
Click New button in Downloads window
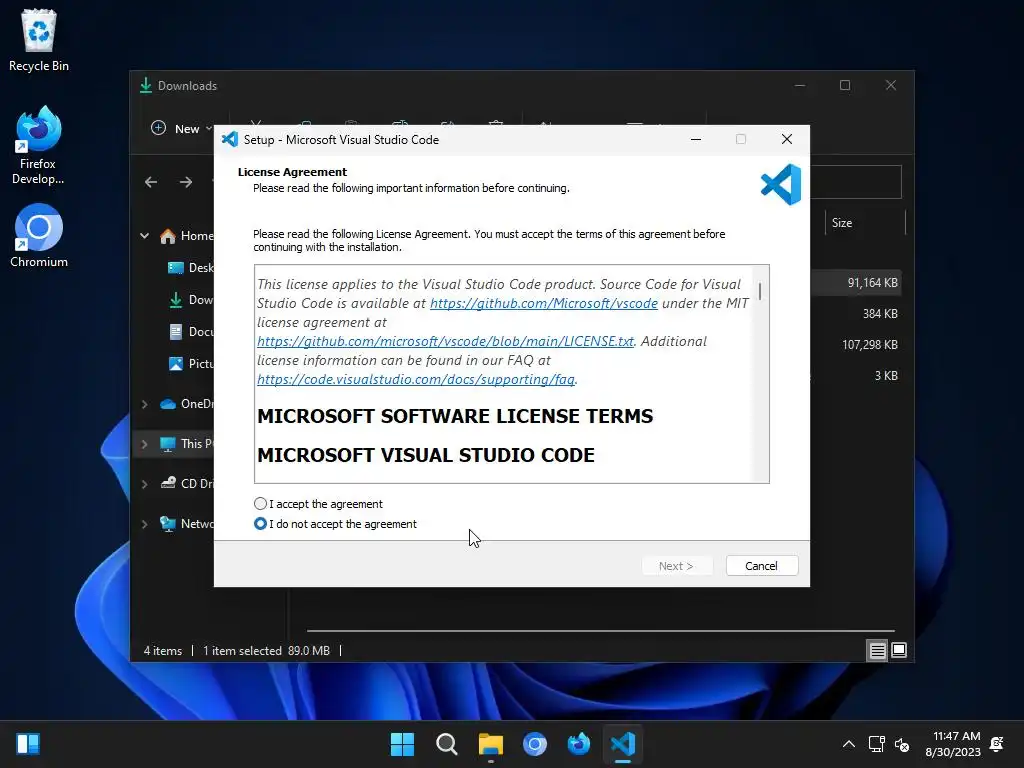tap(182, 129)
